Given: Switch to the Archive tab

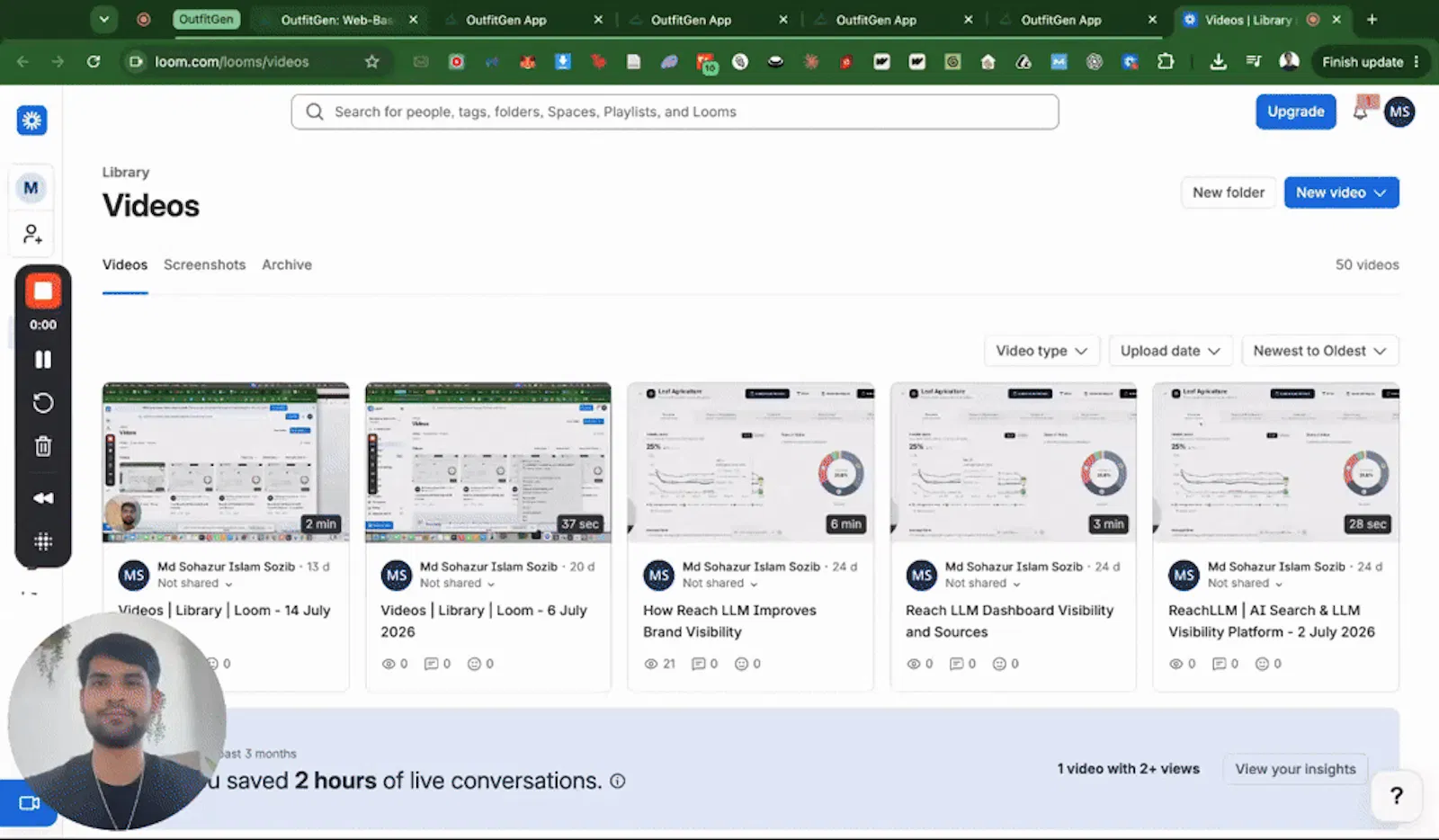Looking at the screenshot, I should click(287, 264).
